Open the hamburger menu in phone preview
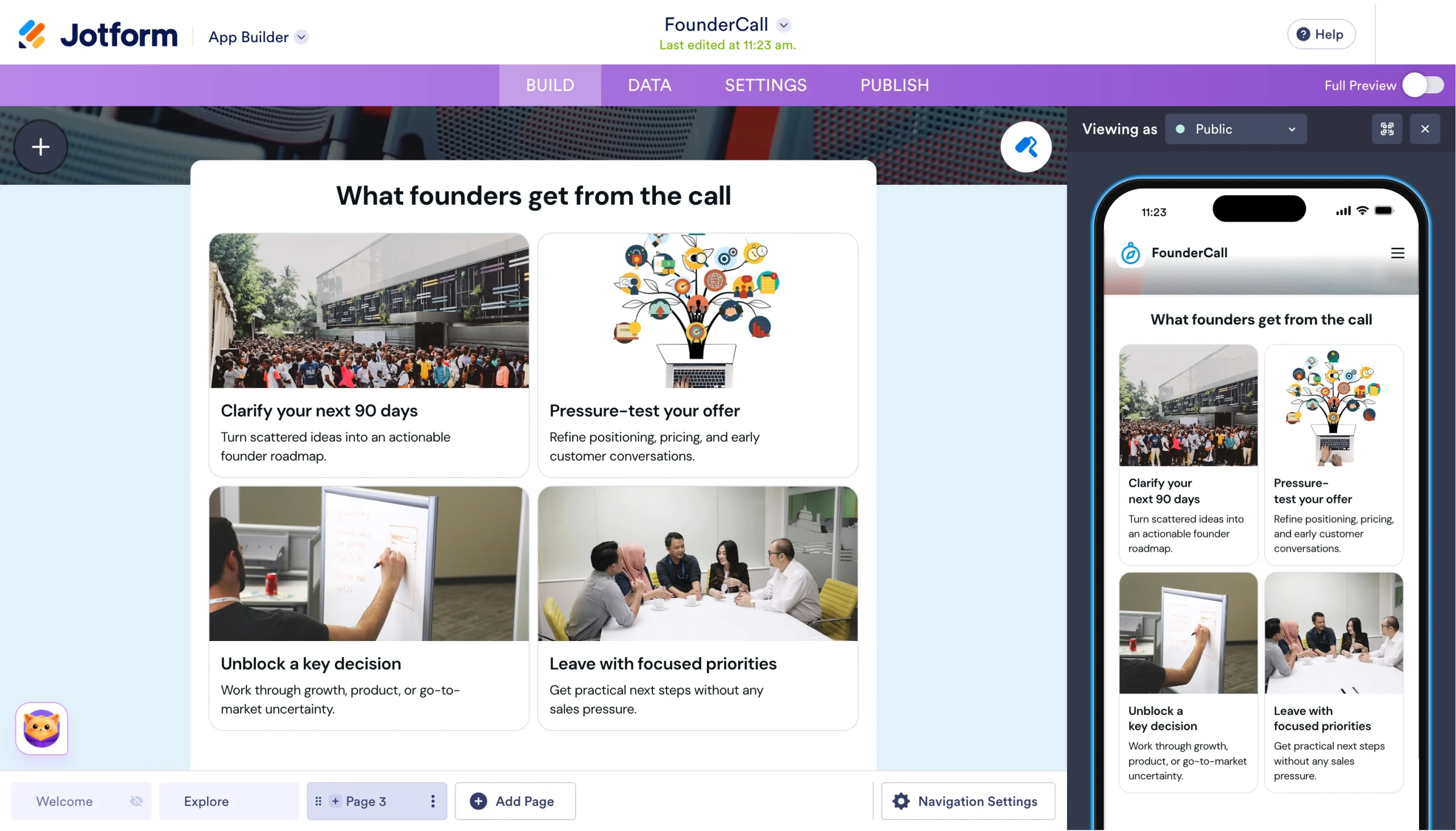1456x831 pixels. (1397, 253)
